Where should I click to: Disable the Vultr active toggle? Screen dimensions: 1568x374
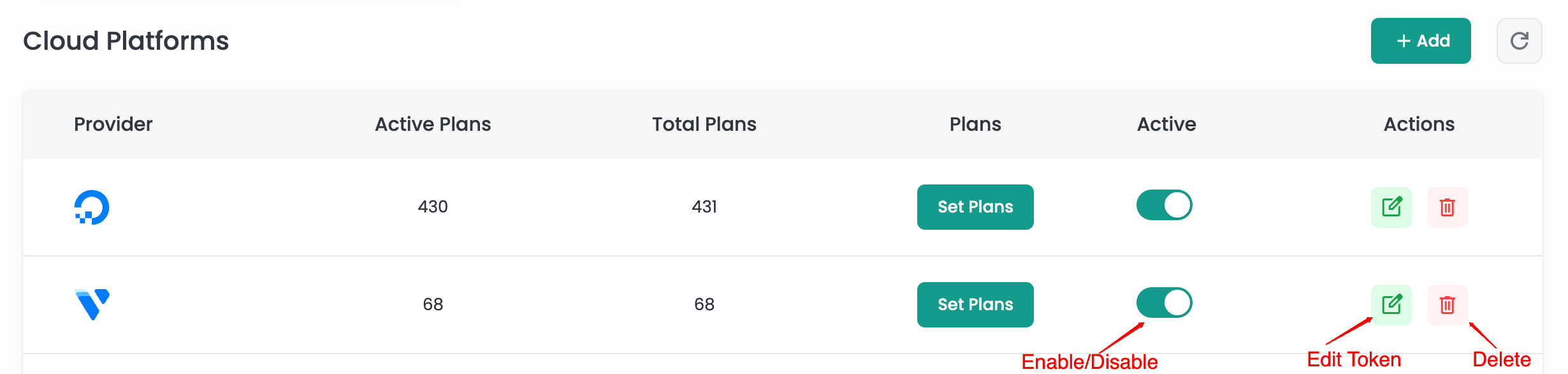1164,303
